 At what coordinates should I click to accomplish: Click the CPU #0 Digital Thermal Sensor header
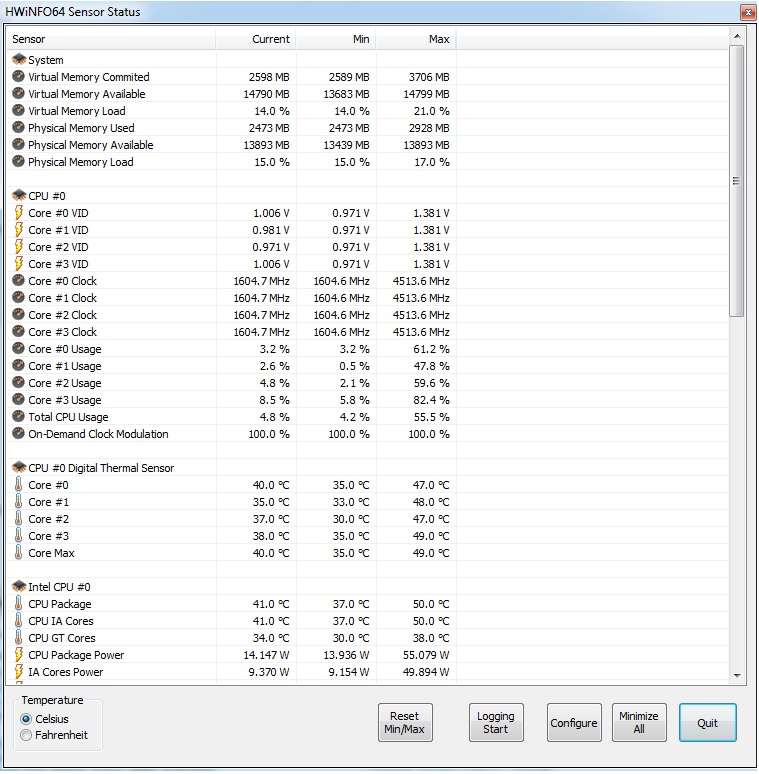click(101, 468)
